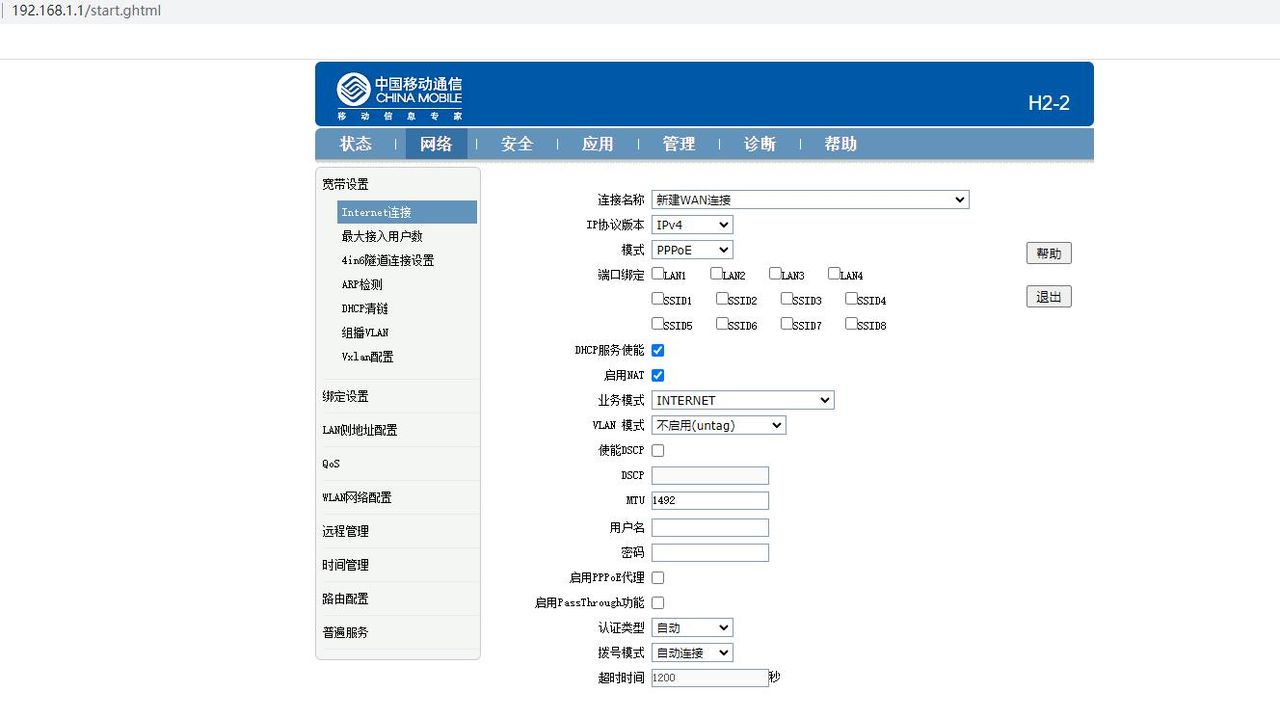
Task: Open 业务模式 INTERNET dropdown
Action: coord(743,400)
